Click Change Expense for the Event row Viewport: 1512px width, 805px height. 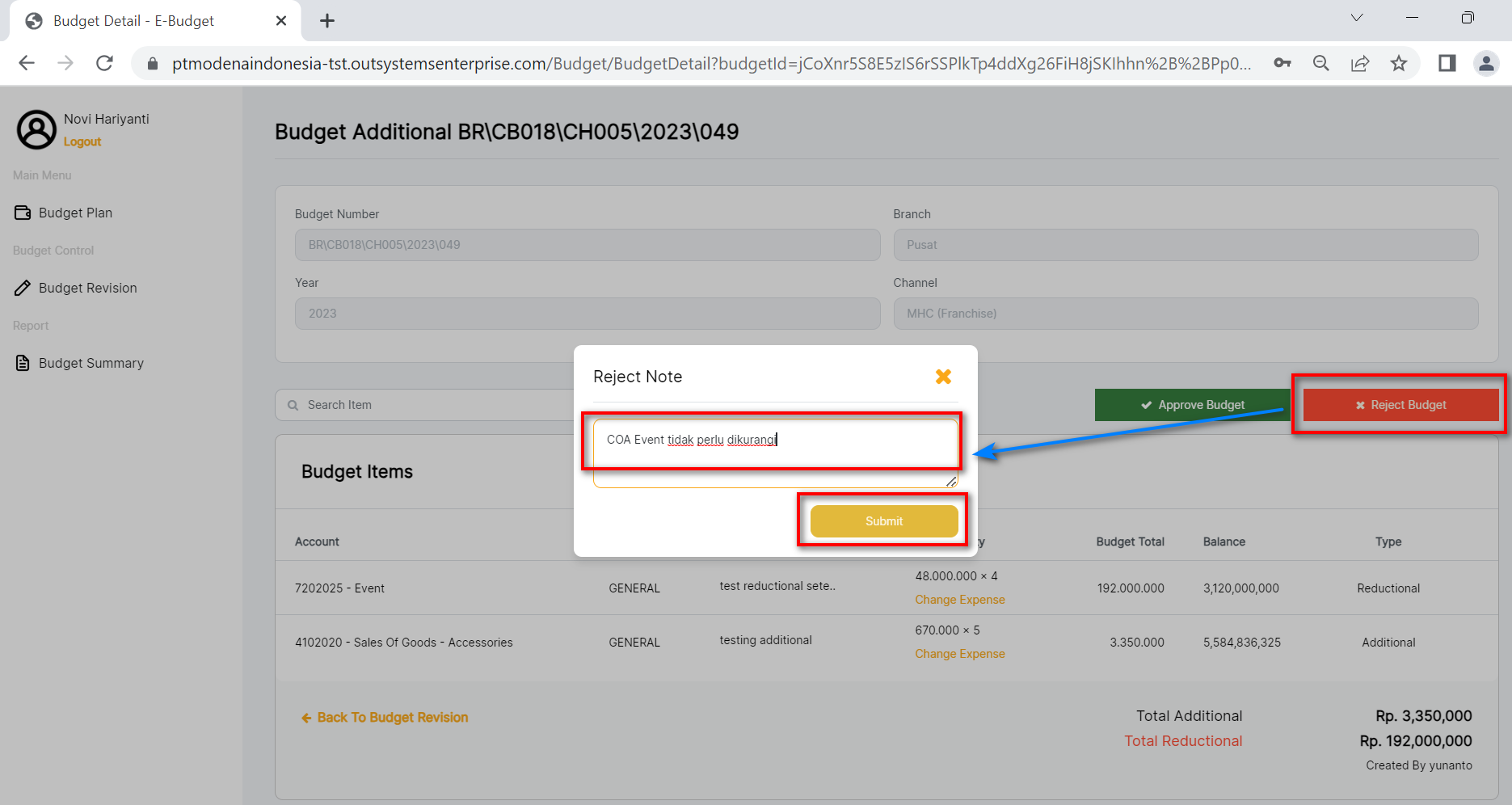pyautogui.click(x=959, y=600)
